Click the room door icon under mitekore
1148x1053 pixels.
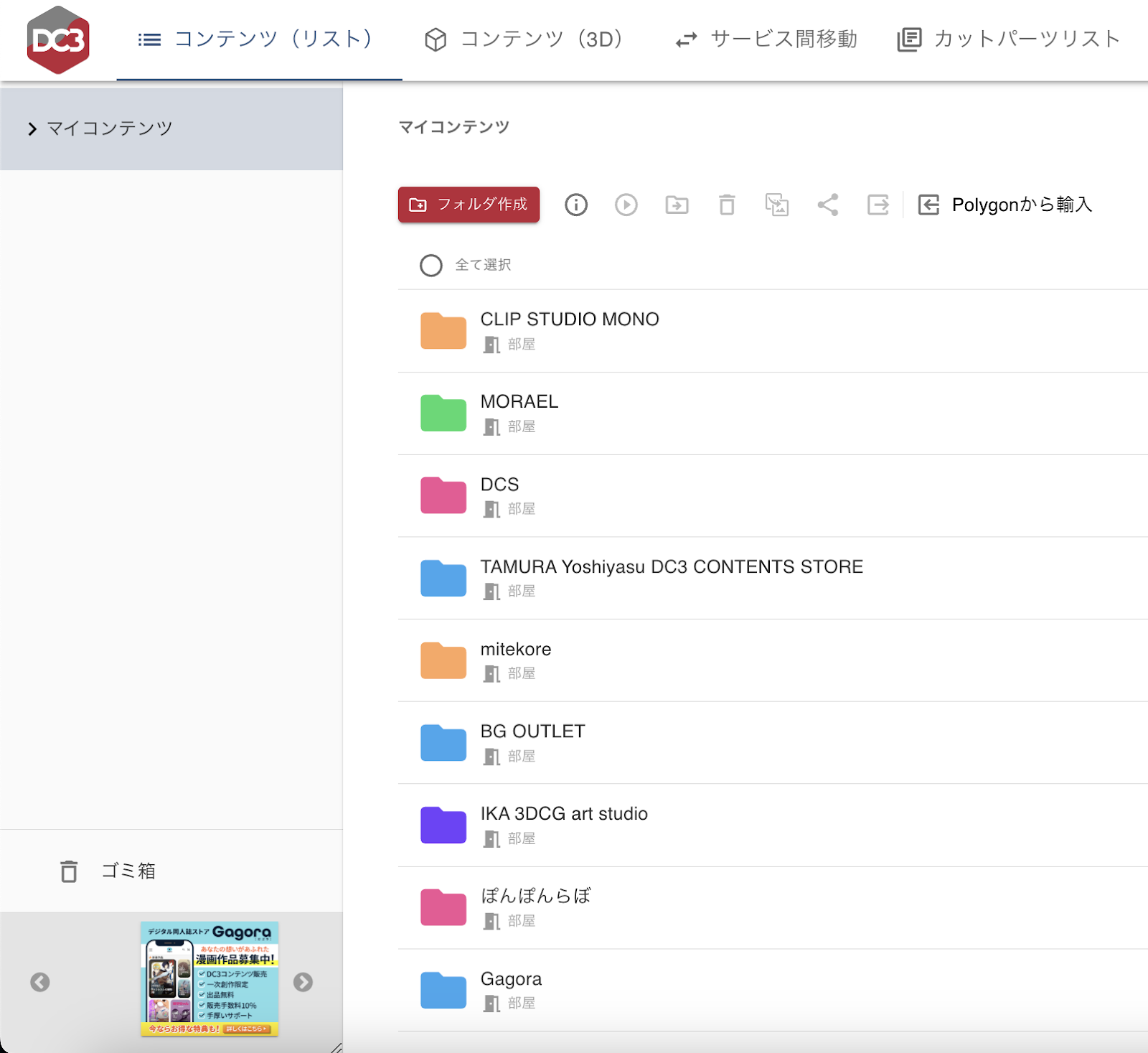point(491,674)
